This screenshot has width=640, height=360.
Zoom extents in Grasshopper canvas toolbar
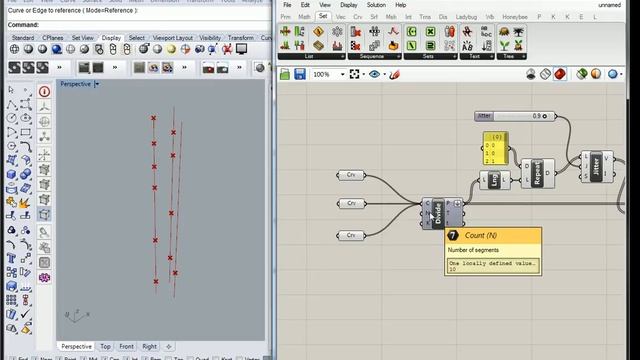coord(354,74)
